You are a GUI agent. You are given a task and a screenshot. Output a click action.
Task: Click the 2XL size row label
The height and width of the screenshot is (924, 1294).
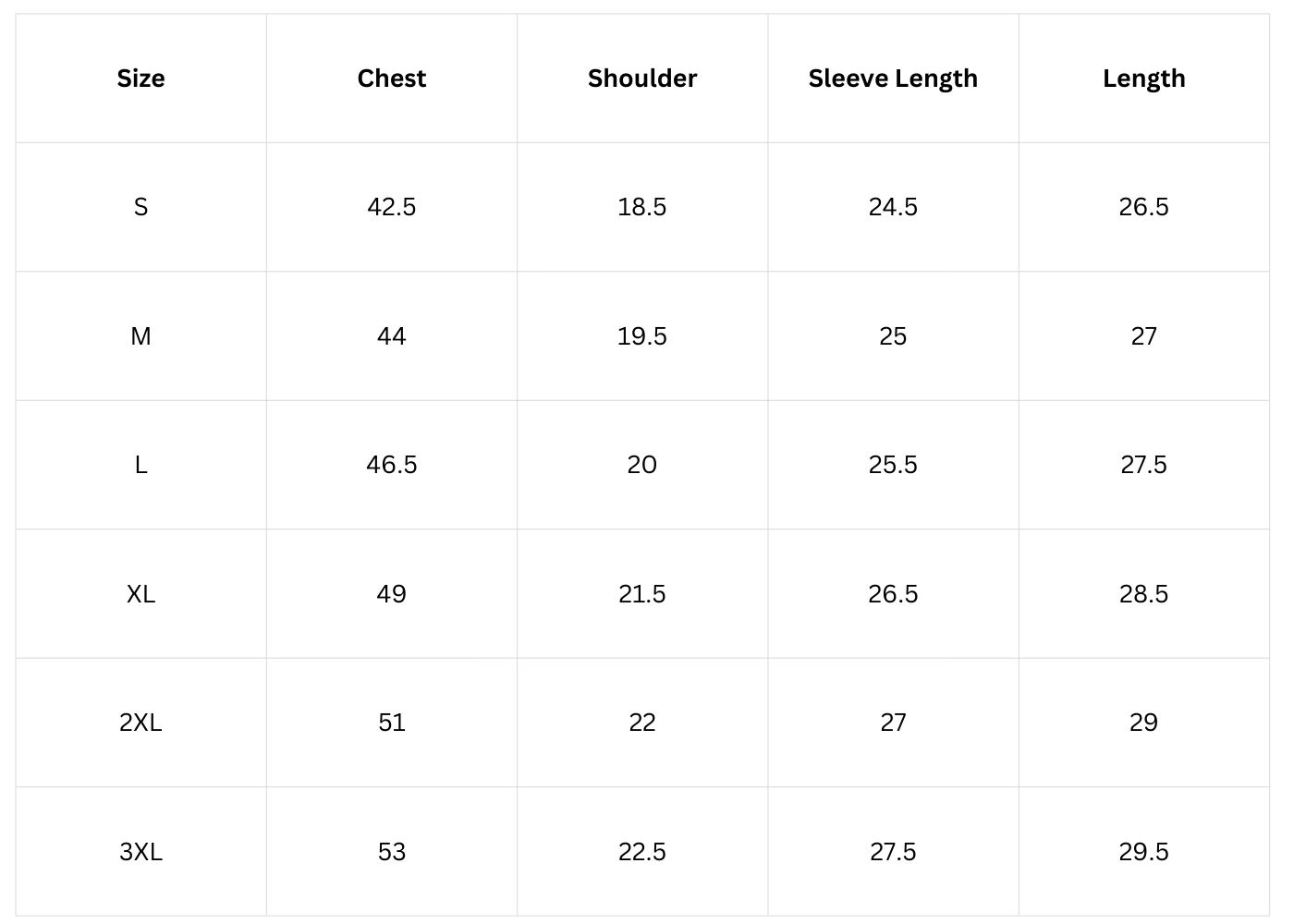click(x=140, y=723)
